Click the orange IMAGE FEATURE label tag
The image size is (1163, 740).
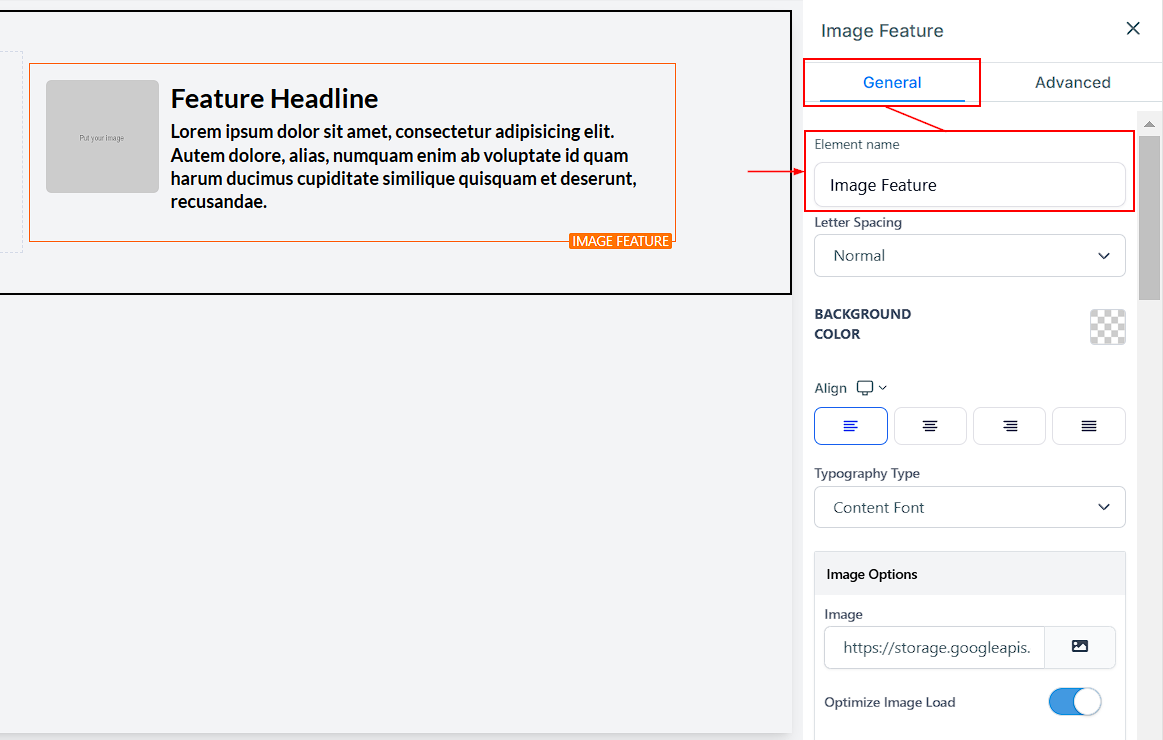(620, 241)
